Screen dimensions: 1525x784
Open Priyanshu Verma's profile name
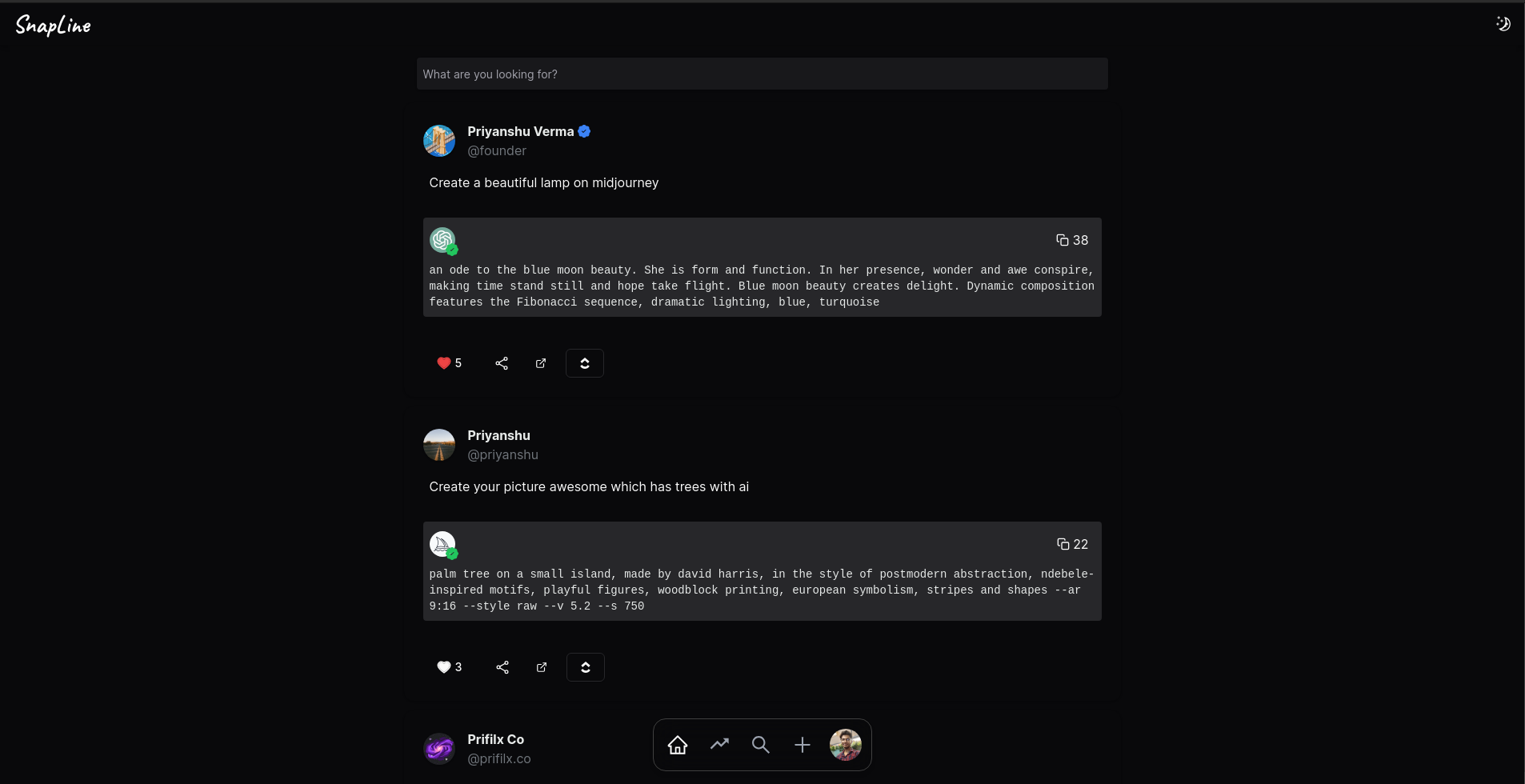point(520,131)
